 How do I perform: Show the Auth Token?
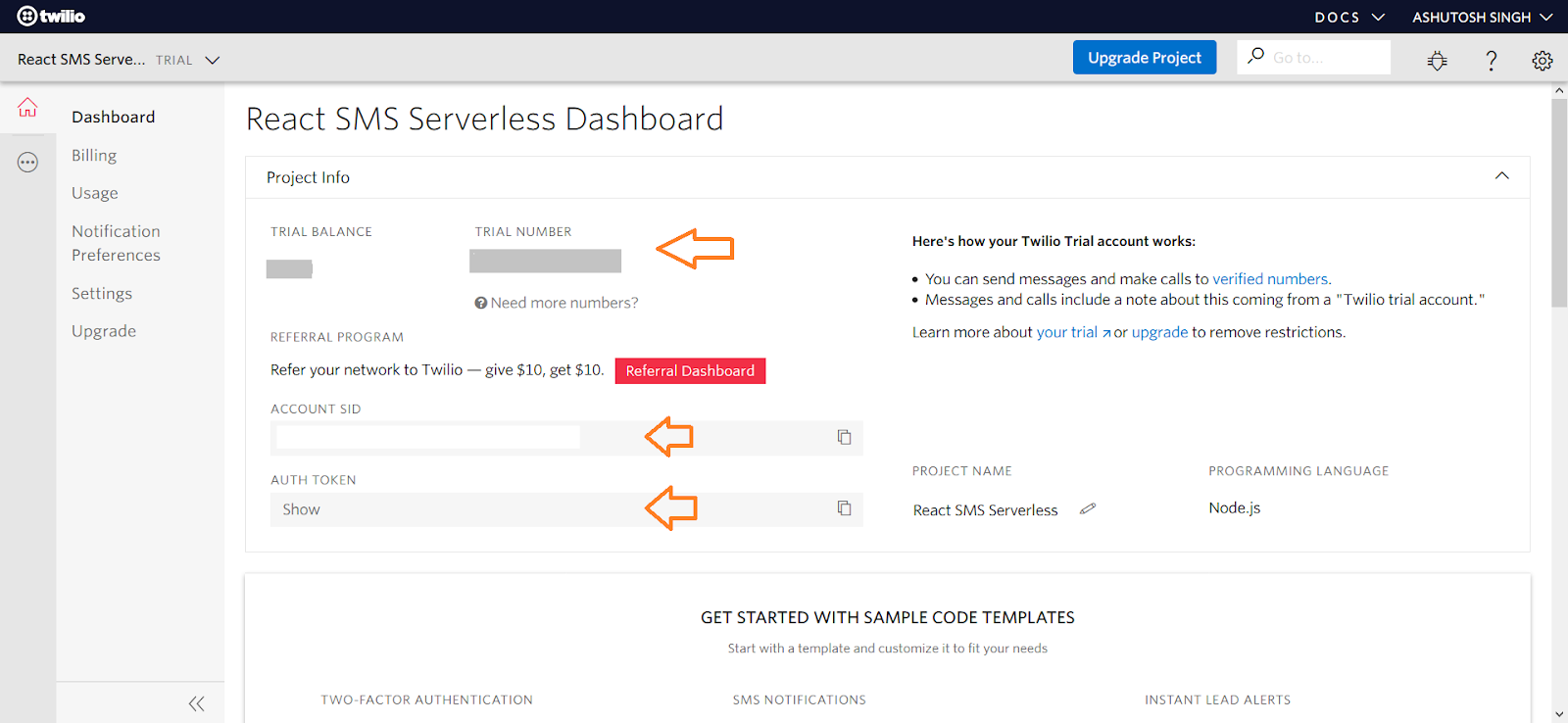coord(301,509)
